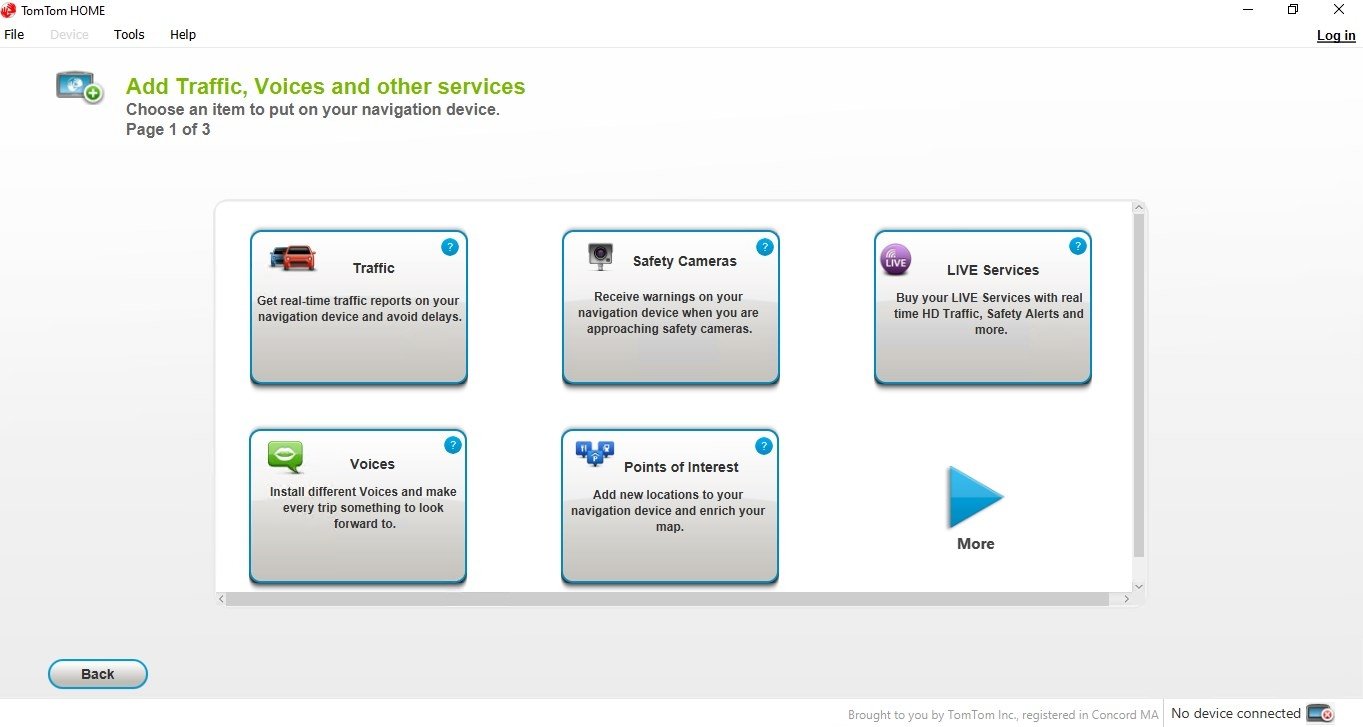This screenshot has height=727, width=1363.
Task: Click the purple LIVE Services icon
Action: [895, 260]
